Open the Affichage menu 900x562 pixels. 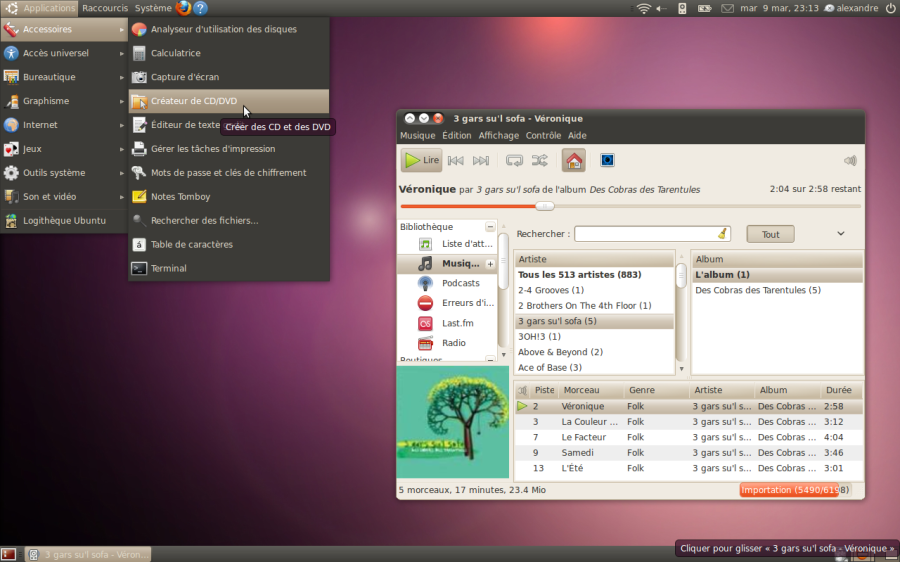[x=498, y=135]
